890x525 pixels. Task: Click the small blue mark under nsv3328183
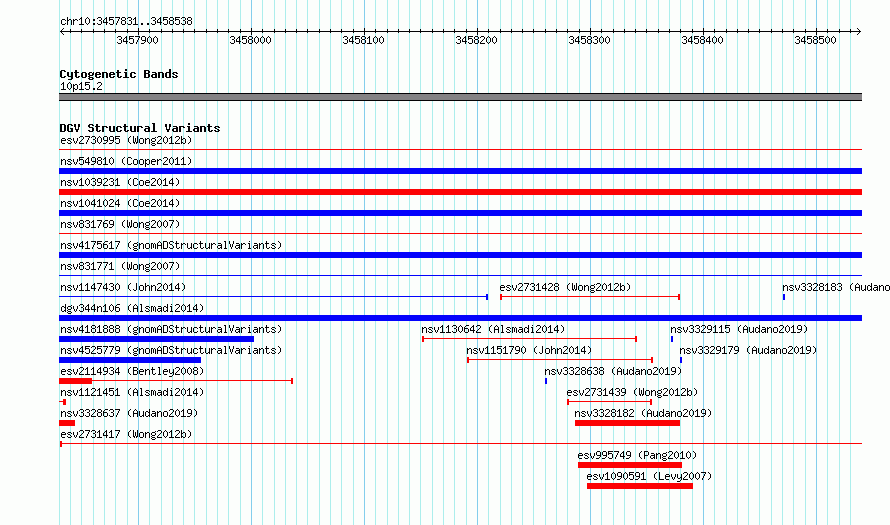784,297
